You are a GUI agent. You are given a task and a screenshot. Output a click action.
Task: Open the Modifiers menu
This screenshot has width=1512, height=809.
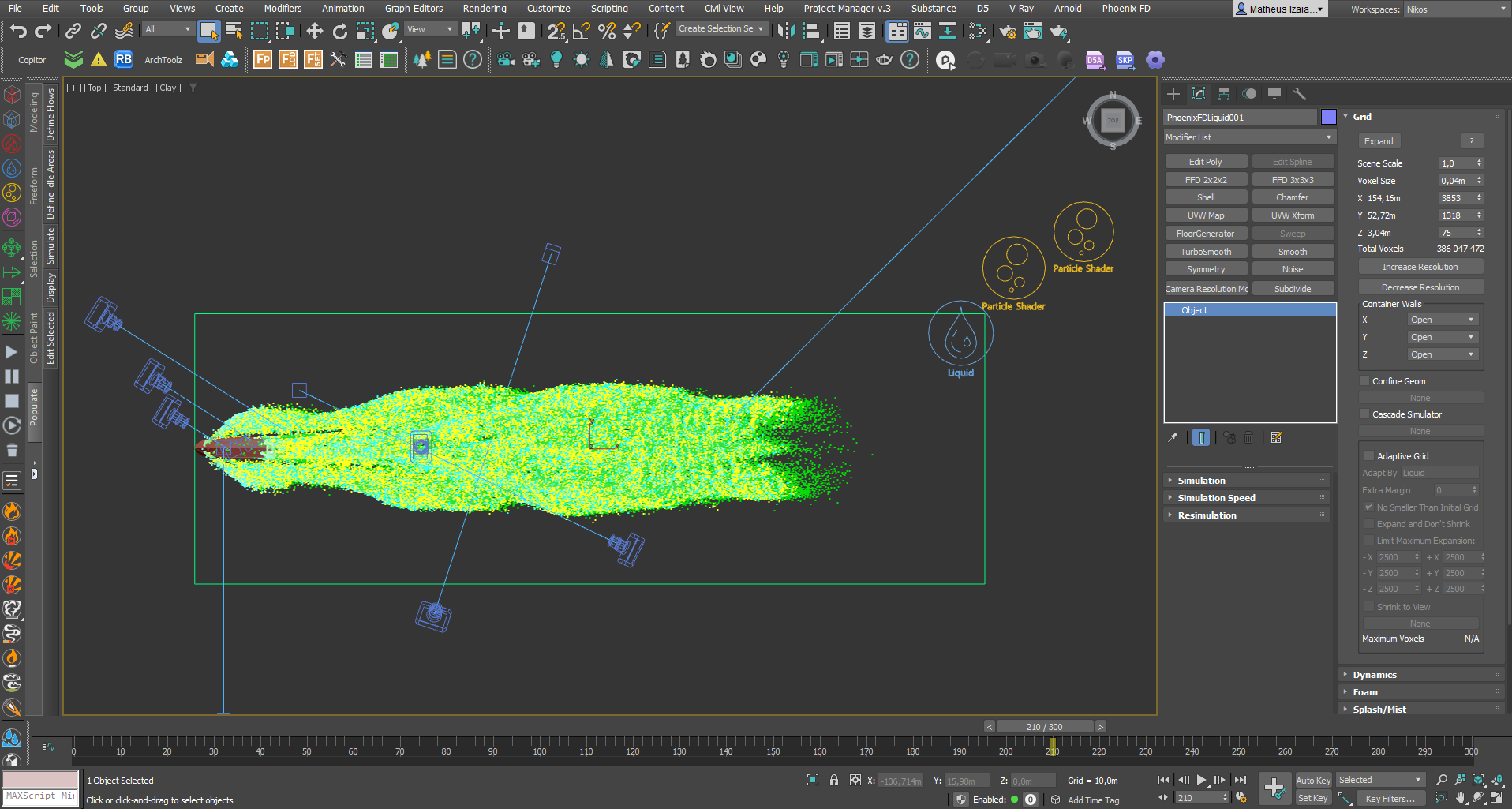[283, 9]
